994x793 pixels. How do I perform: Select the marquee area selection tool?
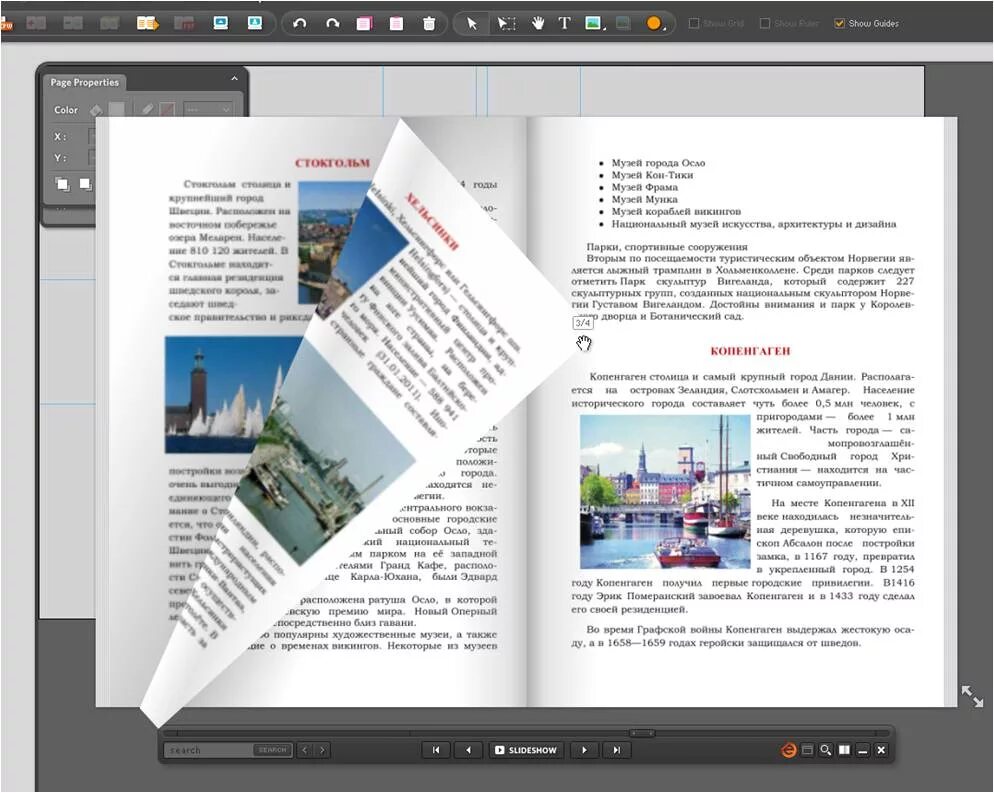point(506,24)
